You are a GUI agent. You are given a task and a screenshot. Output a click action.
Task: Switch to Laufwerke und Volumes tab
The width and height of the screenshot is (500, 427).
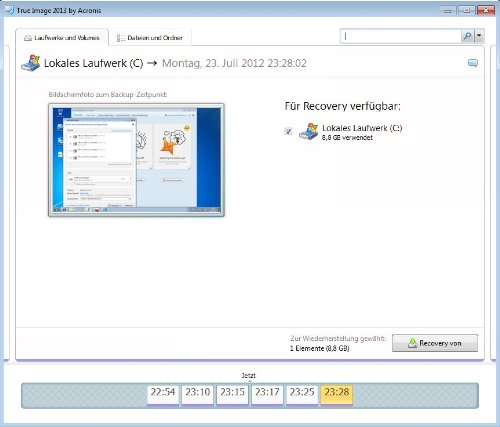tap(62, 38)
